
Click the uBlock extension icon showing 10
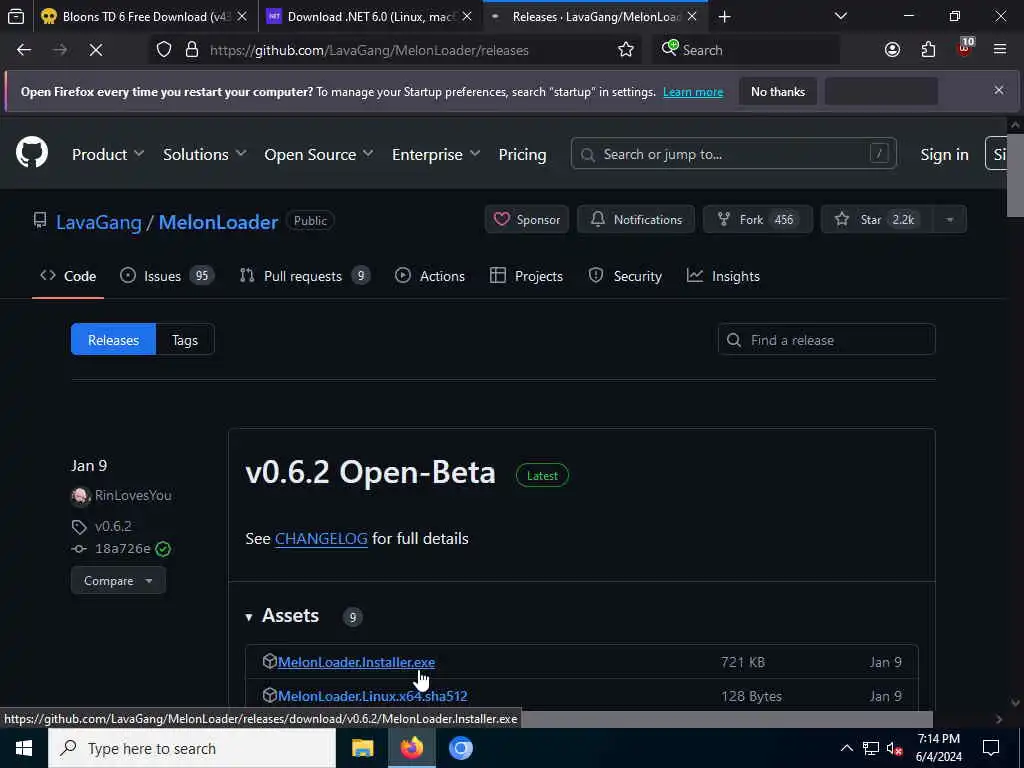965,48
